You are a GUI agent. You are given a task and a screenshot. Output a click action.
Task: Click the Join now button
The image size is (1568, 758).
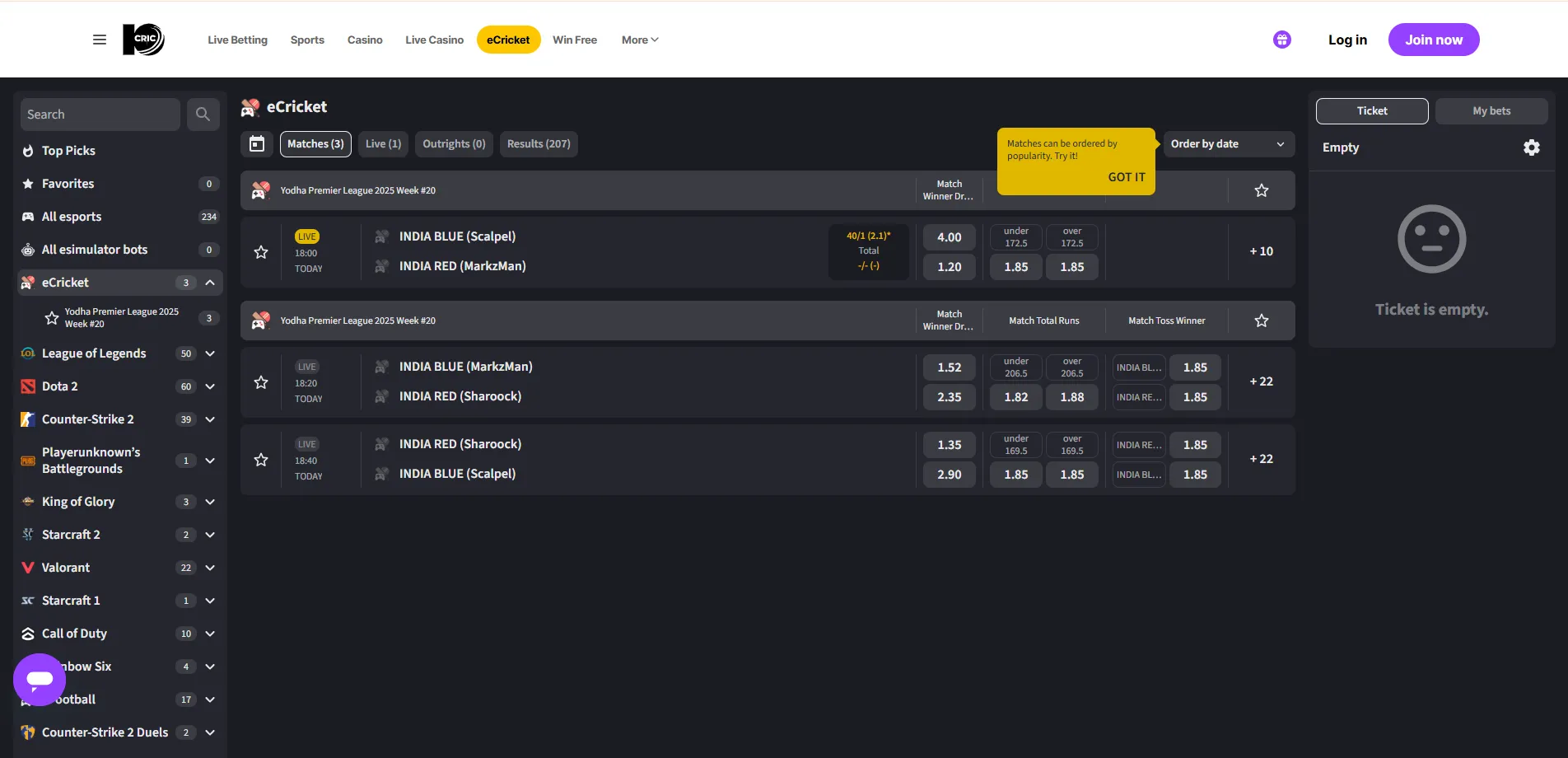[x=1434, y=40]
